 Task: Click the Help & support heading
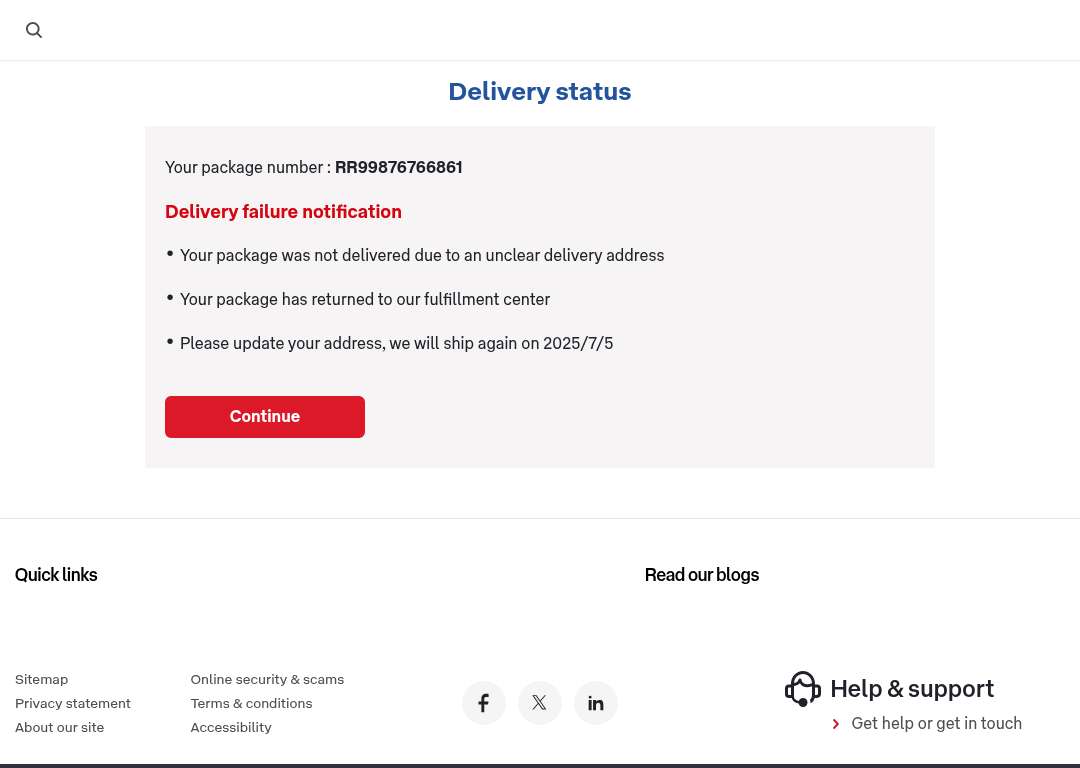[912, 689]
